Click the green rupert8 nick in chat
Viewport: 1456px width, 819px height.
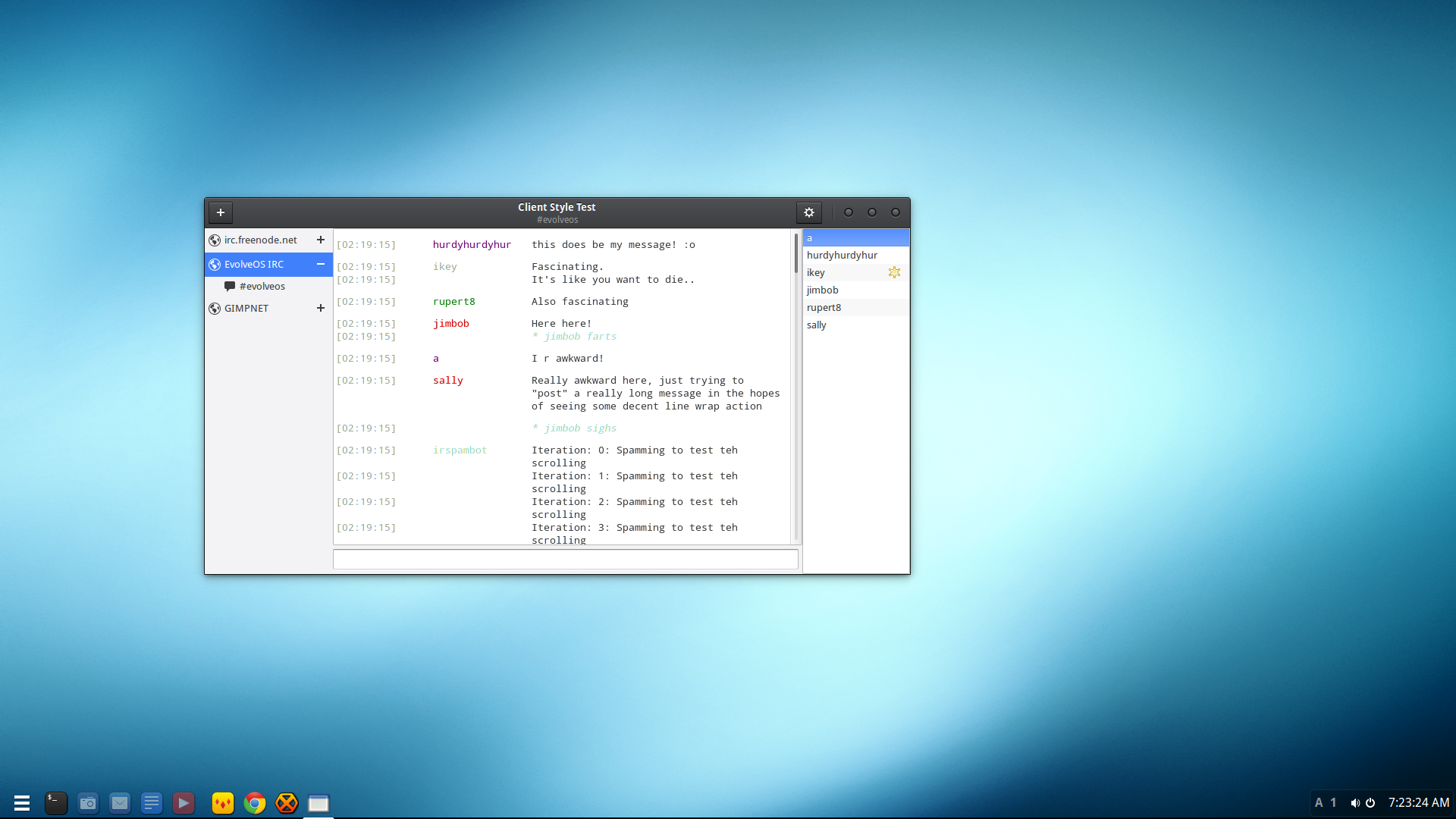(454, 301)
